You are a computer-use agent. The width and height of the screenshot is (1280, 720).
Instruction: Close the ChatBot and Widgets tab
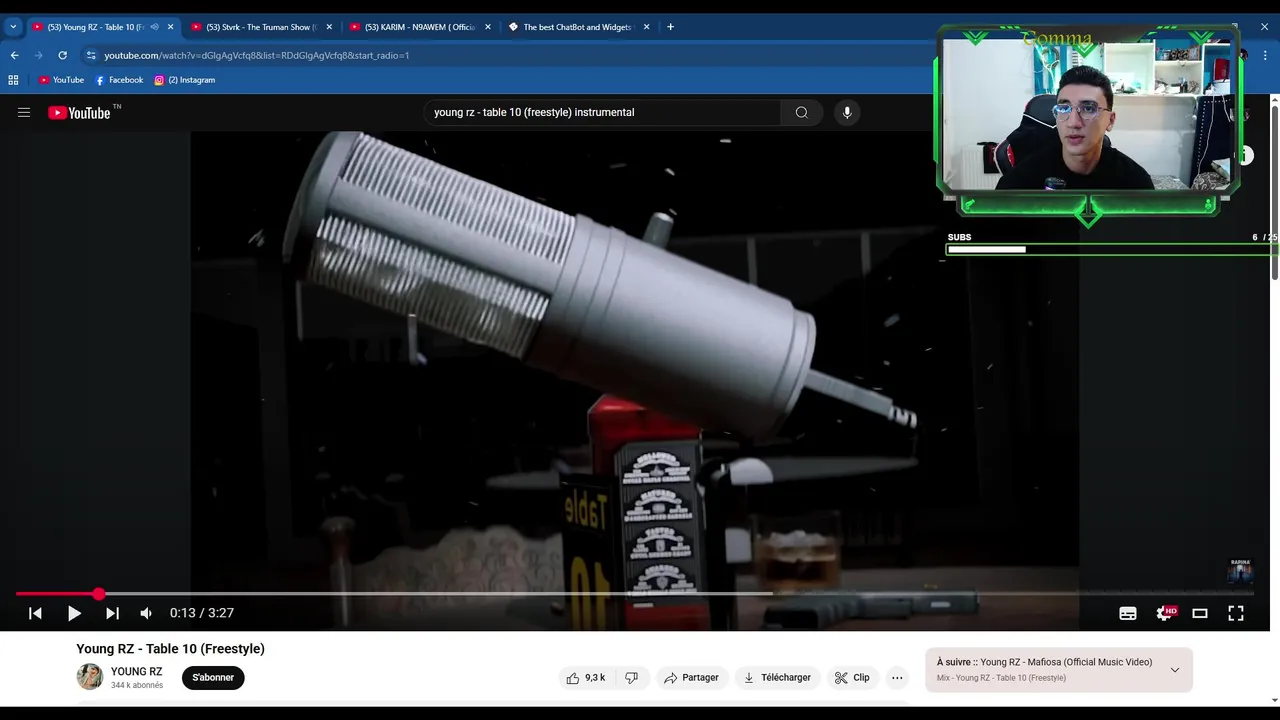[x=647, y=27]
